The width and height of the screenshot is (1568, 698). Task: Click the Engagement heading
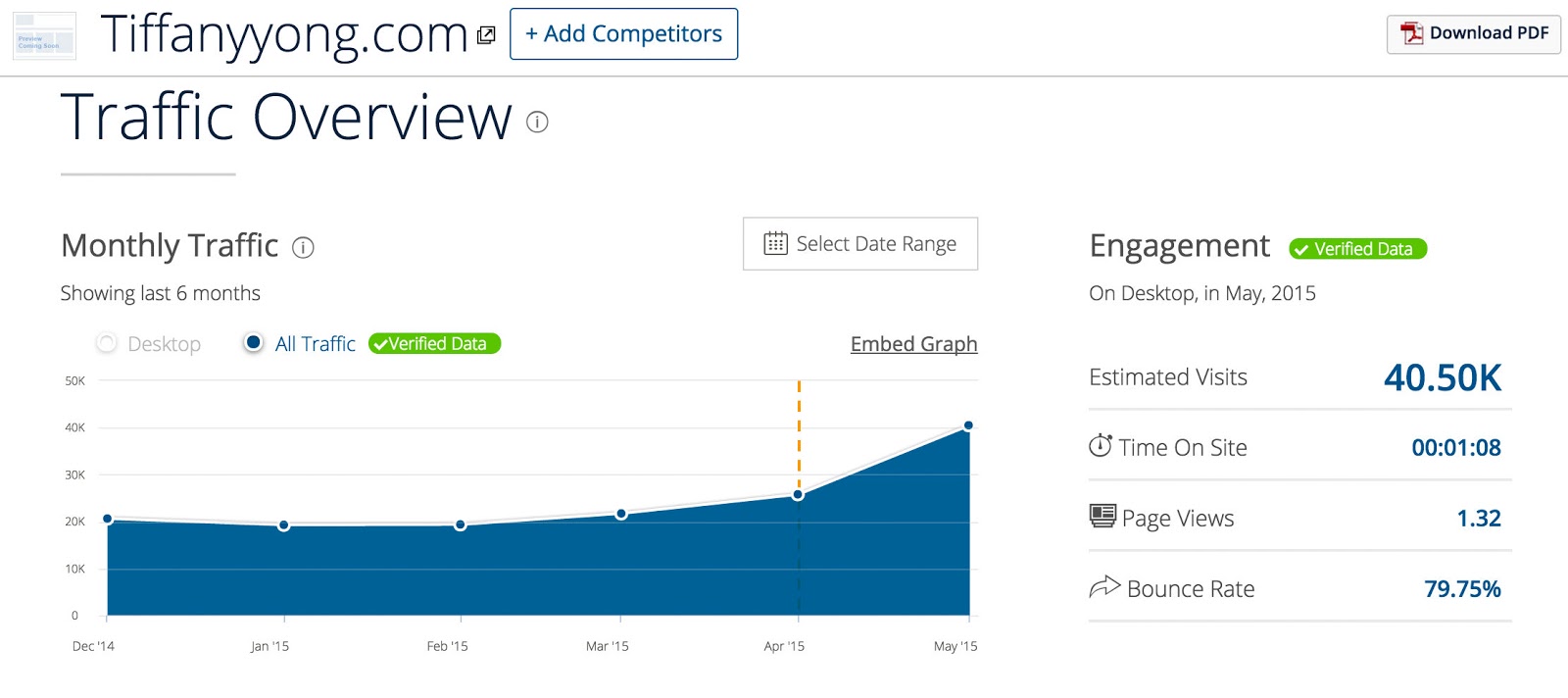1180,246
